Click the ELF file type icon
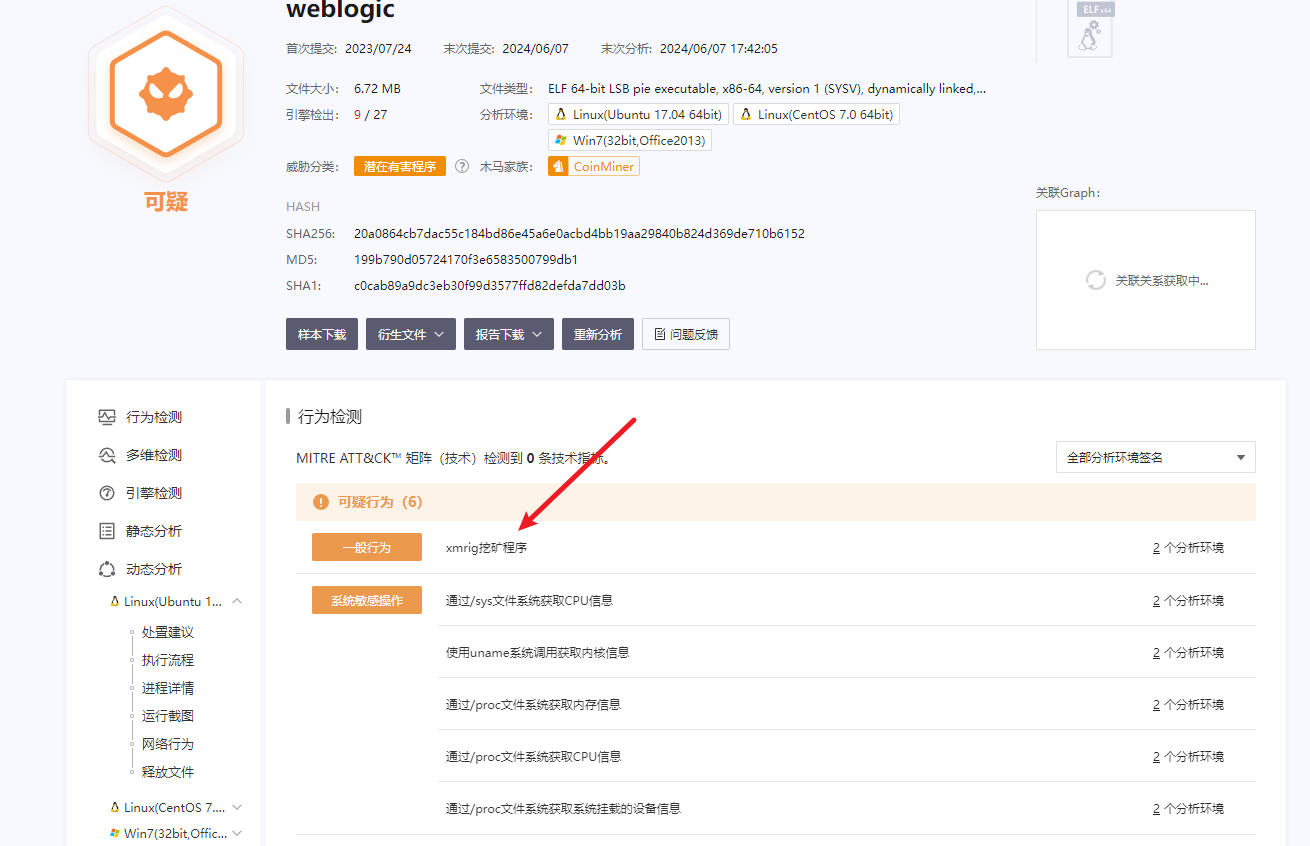This screenshot has height=846, width=1310. [x=1090, y=30]
